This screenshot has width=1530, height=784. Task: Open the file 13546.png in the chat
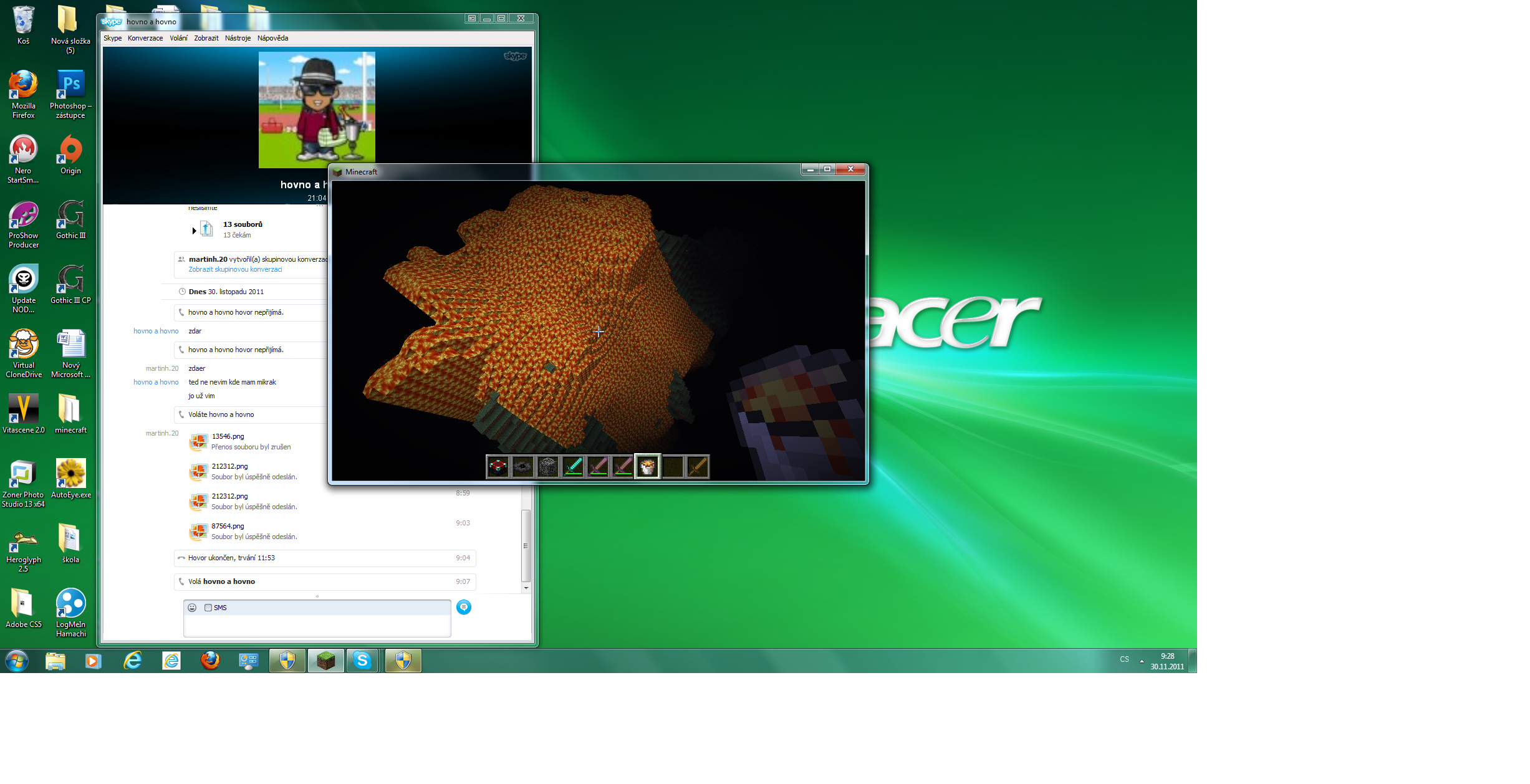pyautogui.click(x=228, y=436)
